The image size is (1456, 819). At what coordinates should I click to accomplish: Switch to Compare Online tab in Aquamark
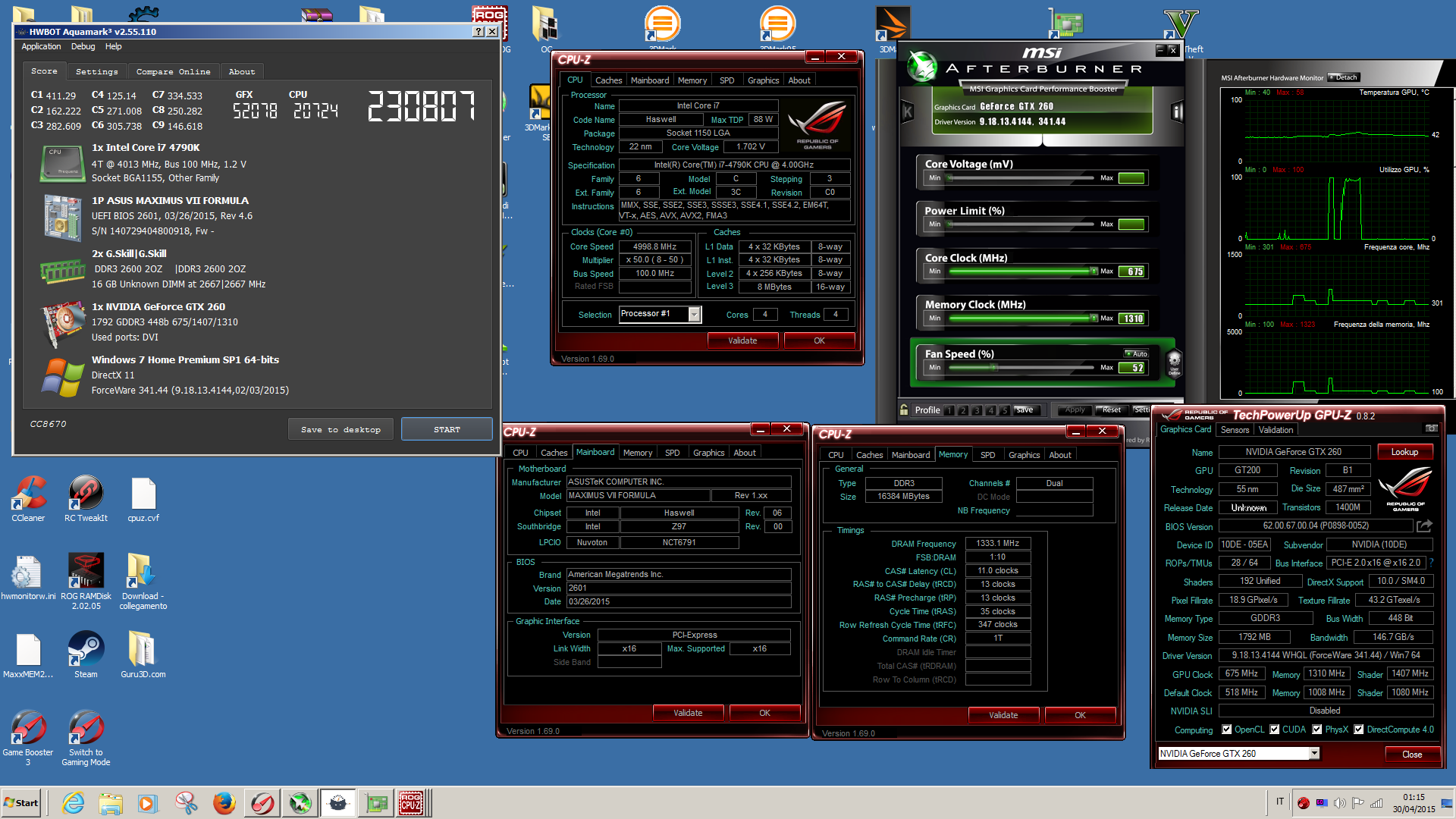tap(173, 71)
